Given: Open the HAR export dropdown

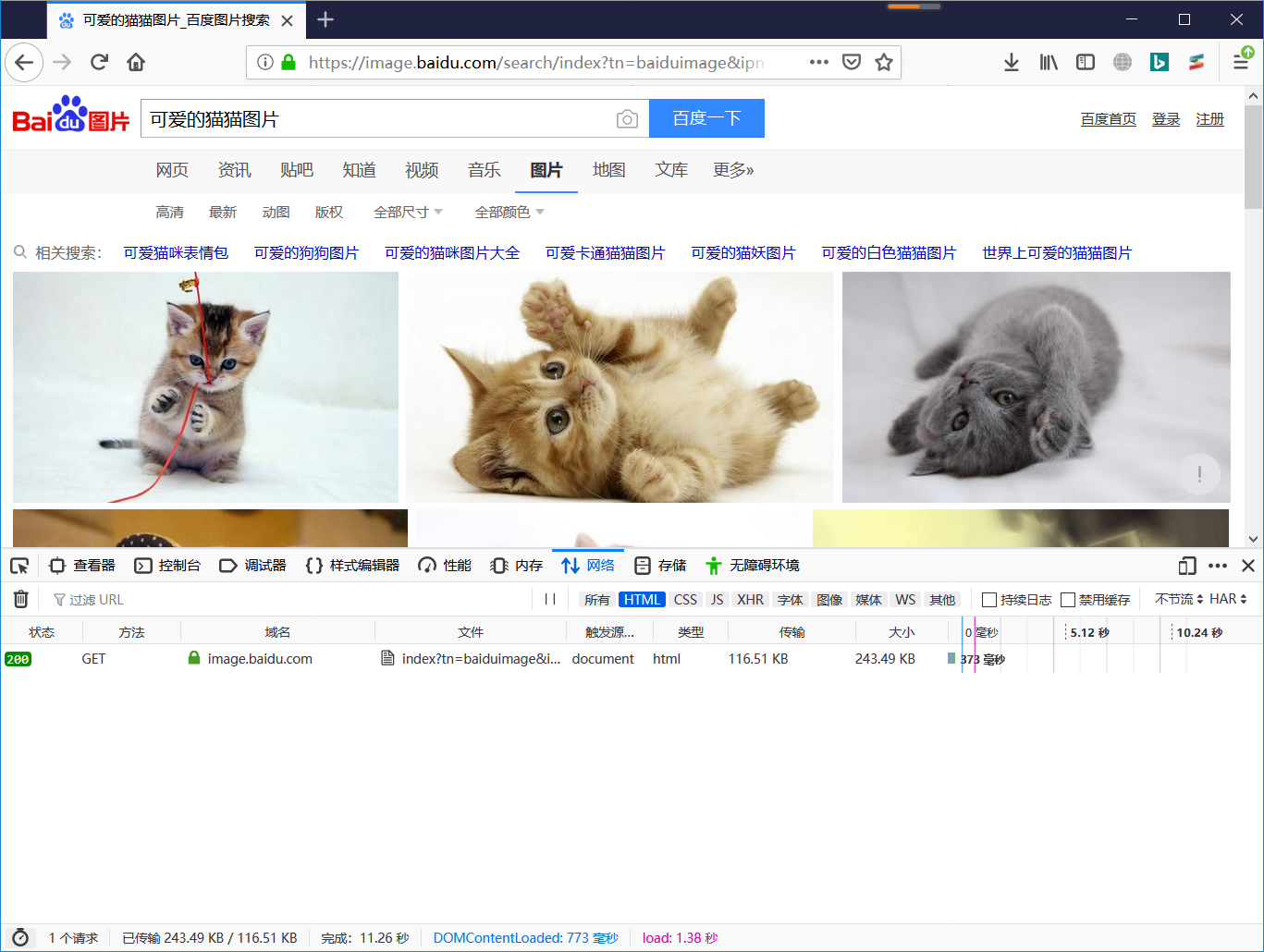Looking at the screenshot, I should [x=1228, y=599].
